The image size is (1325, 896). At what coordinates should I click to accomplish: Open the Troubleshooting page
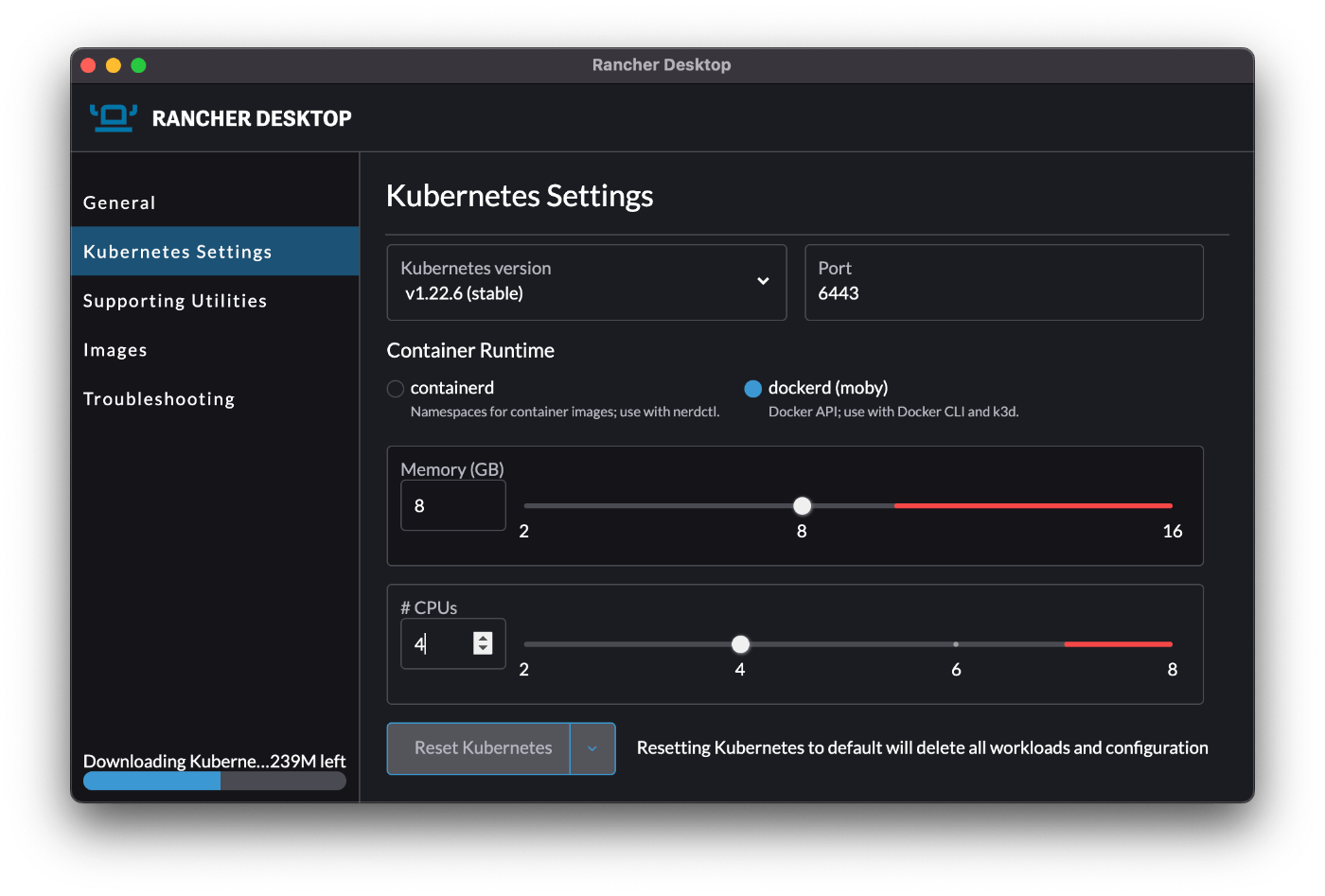pyautogui.click(x=215, y=399)
